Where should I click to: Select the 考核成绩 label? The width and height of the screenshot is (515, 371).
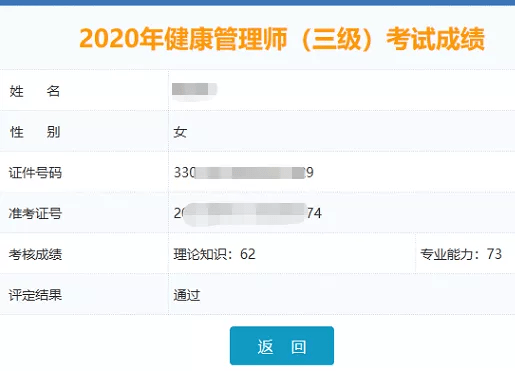point(35,254)
